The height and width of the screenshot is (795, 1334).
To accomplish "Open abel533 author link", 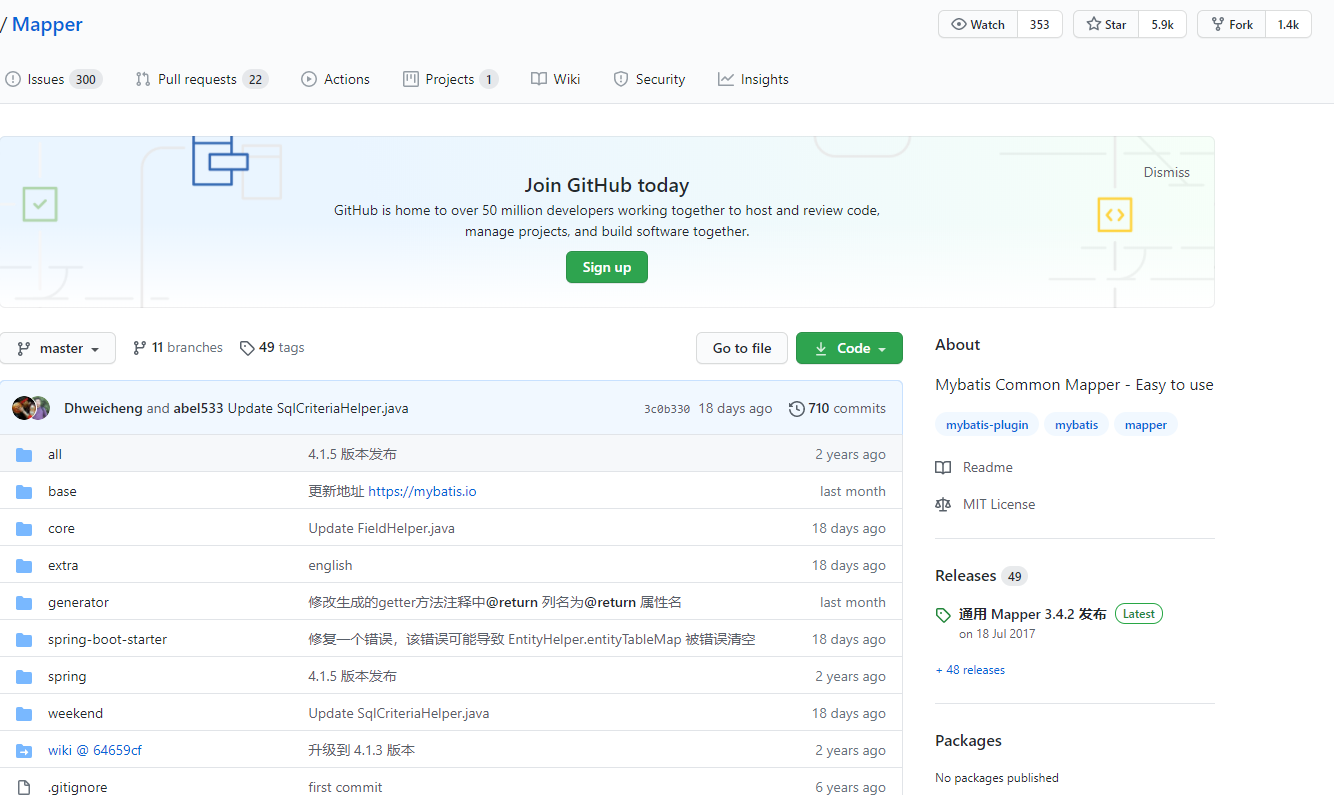I will [x=199, y=408].
